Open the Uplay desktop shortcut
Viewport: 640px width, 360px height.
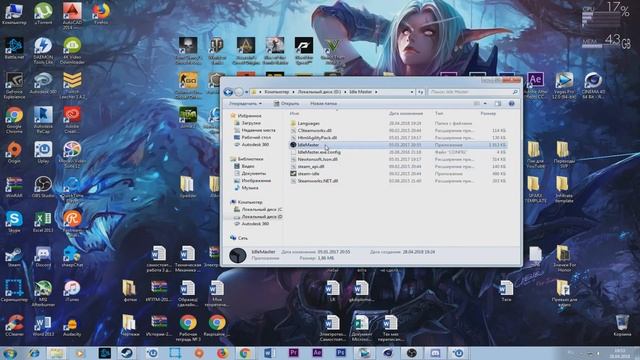click(43, 153)
